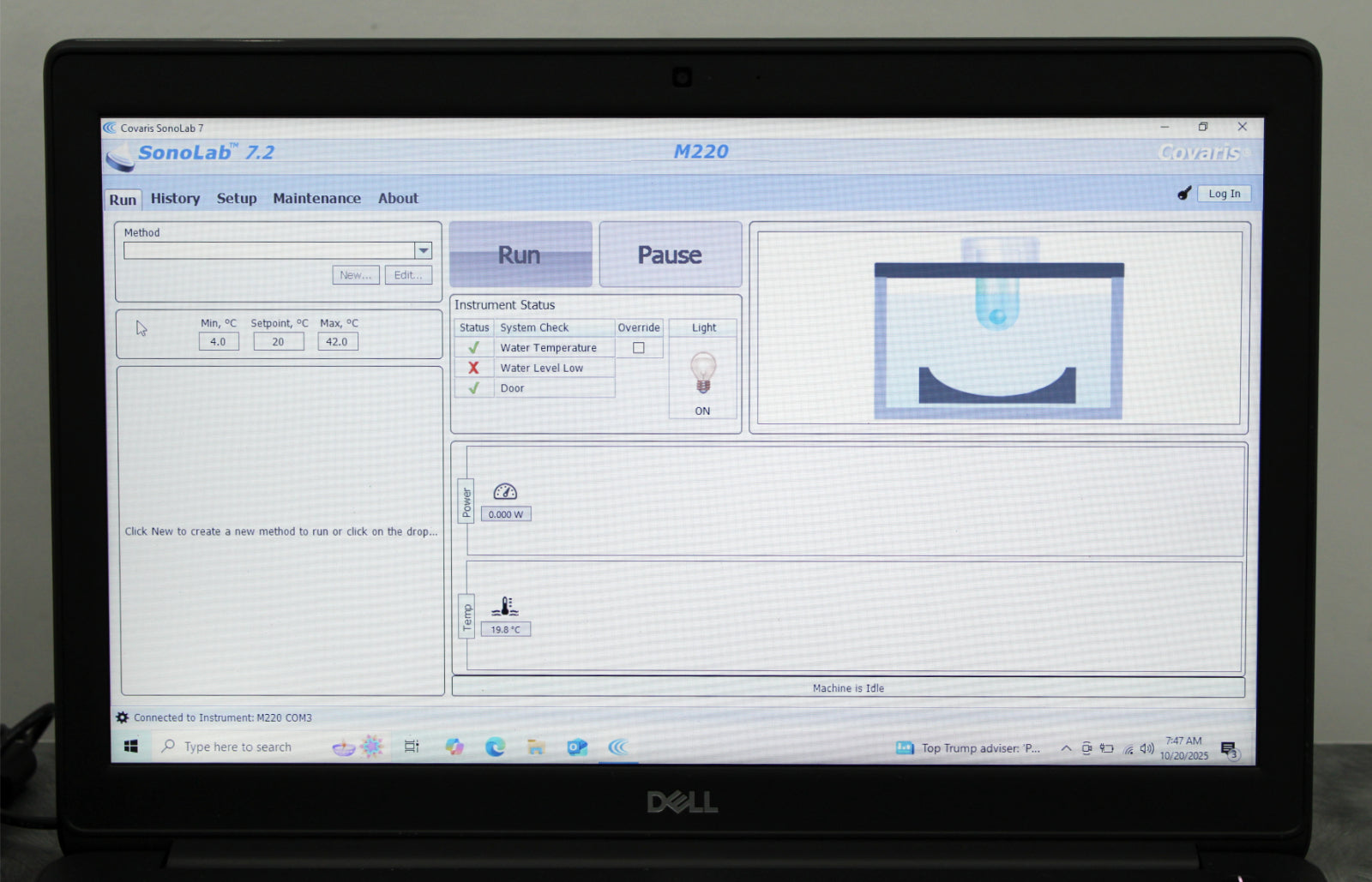Image resolution: width=1372 pixels, height=882 pixels.
Task: Enable the Water Temperature override checkbox
Action: pyautogui.click(x=639, y=348)
